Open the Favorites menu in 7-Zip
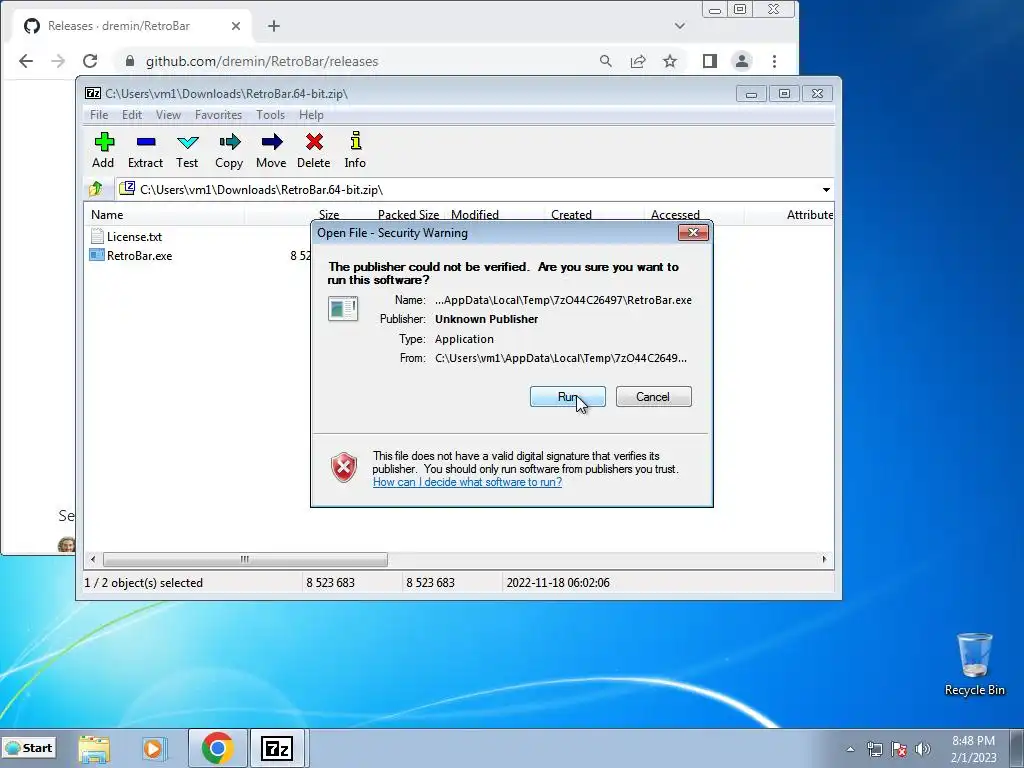 218,114
